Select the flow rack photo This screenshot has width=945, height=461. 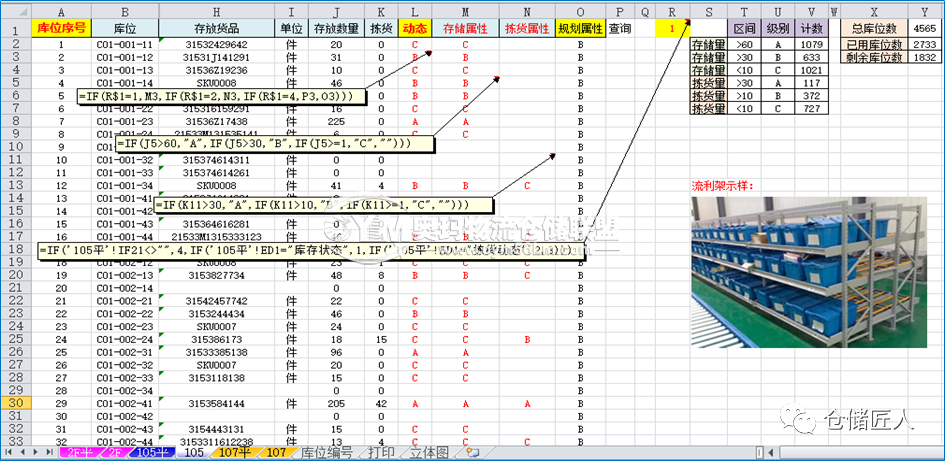click(x=809, y=272)
